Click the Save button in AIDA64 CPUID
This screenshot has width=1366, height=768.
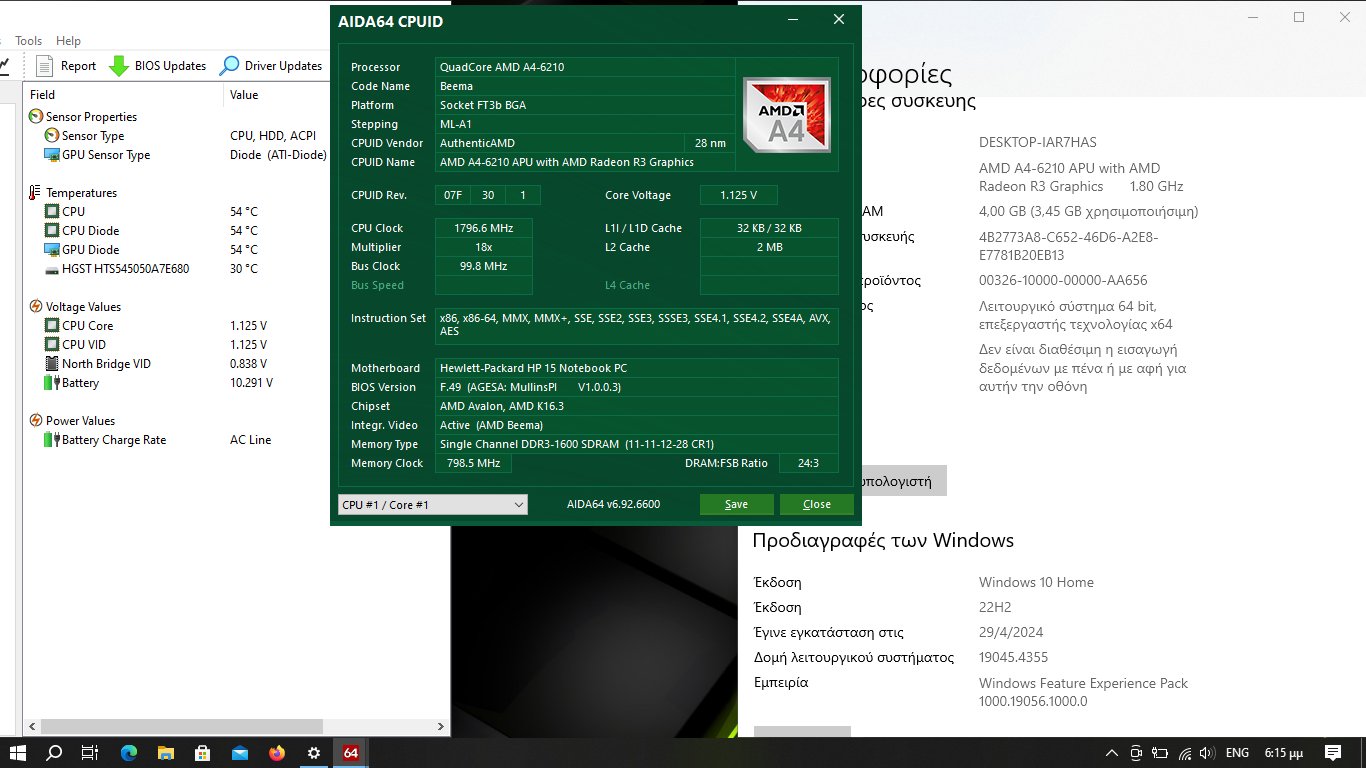(x=737, y=504)
